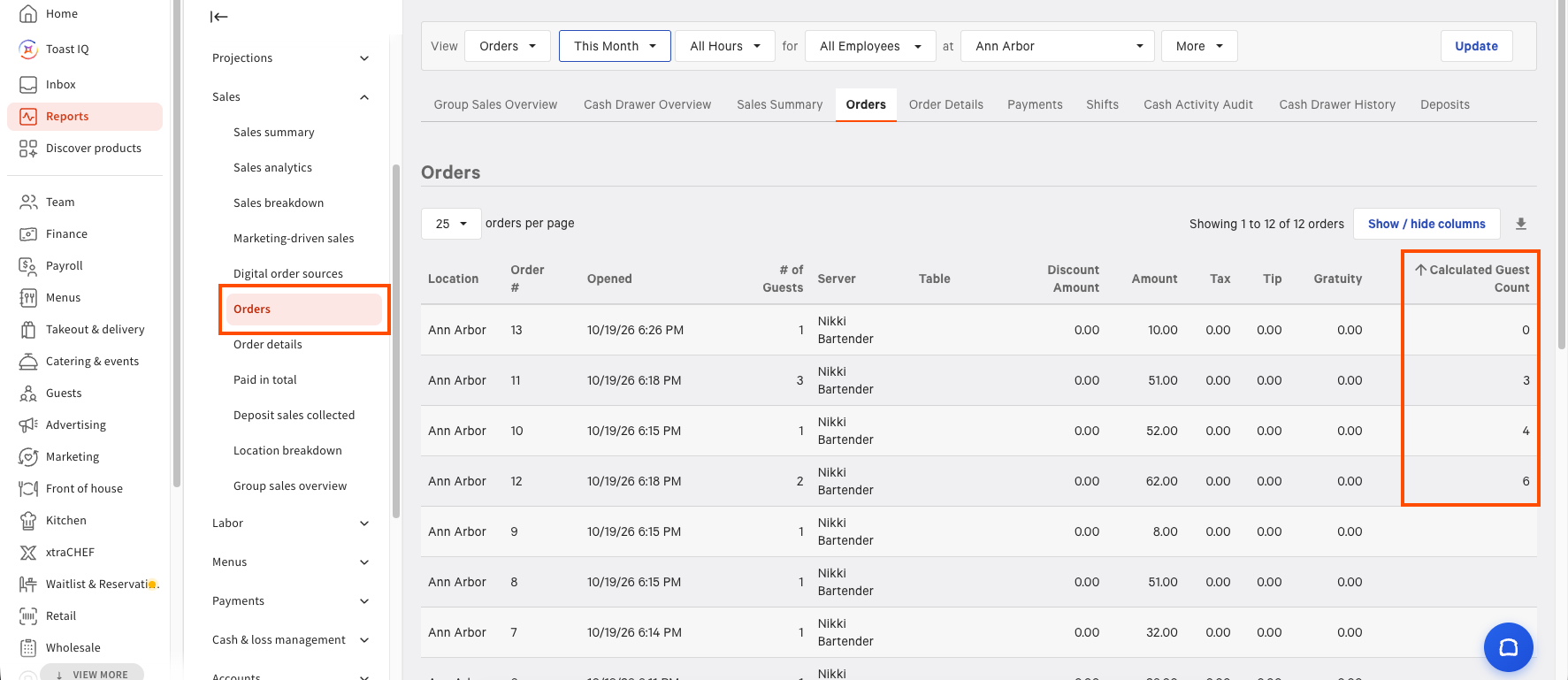Open the All Employees dropdown
Screen dimensions: 1568x680
coord(870,46)
